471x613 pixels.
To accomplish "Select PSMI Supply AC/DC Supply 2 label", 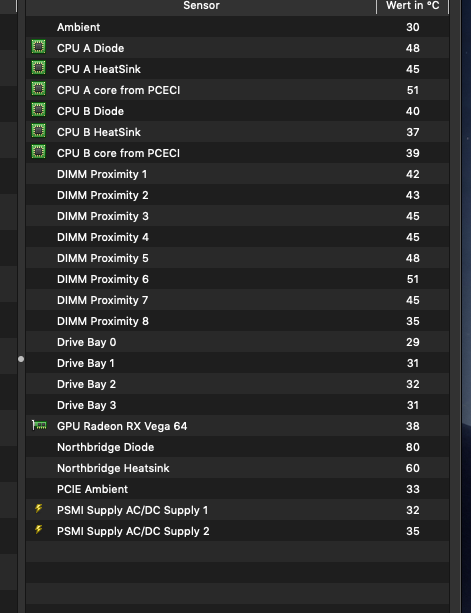I will [133, 532].
